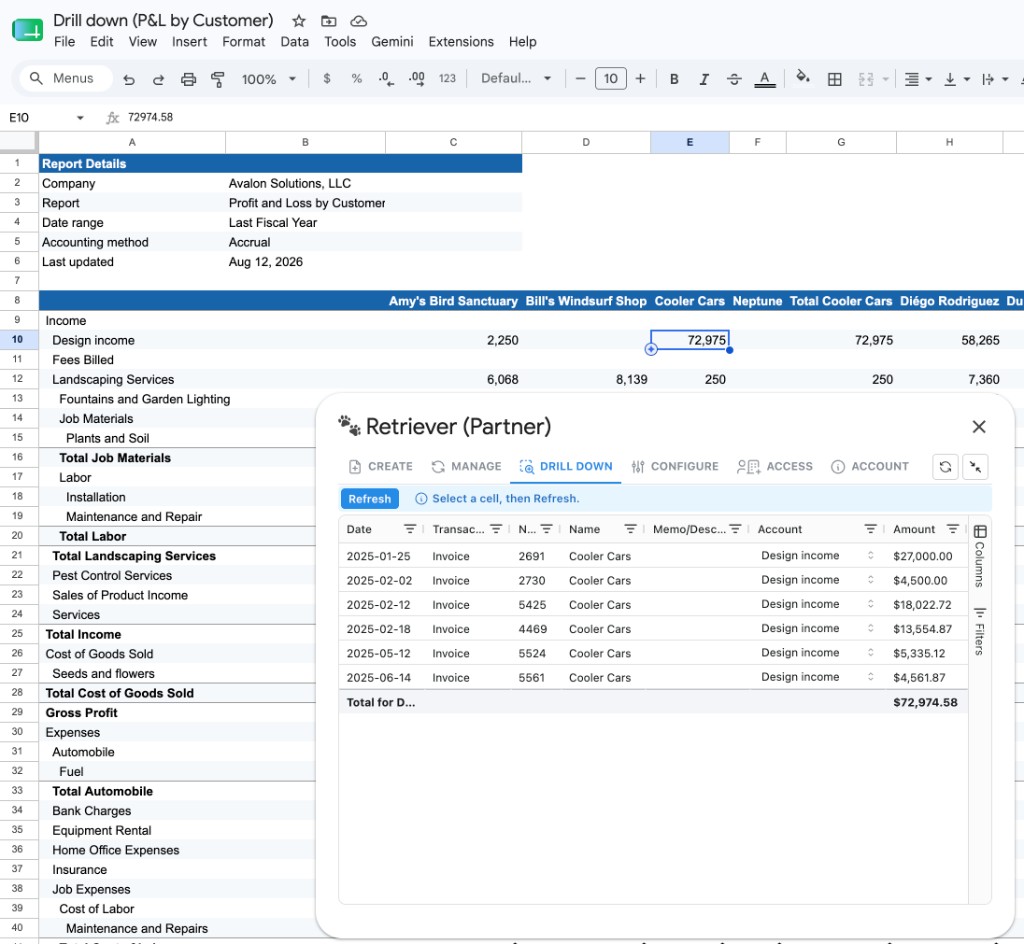The height and width of the screenshot is (944, 1024).
Task: Open the Sheets home icon
Action: pos(27,30)
